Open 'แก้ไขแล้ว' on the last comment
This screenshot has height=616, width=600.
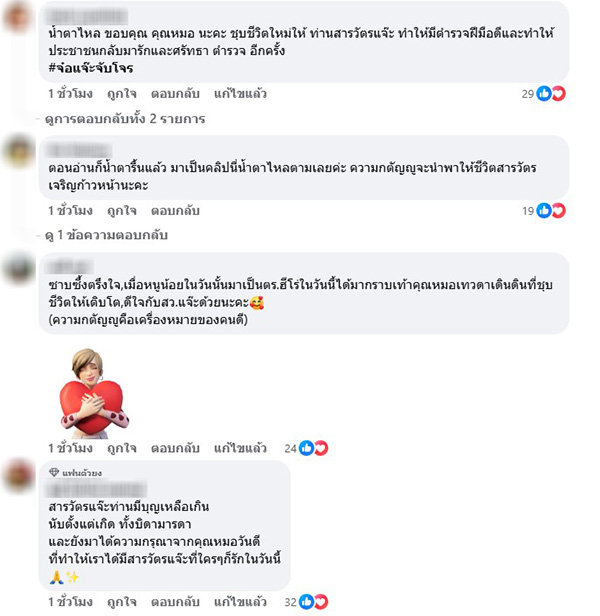[240, 601]
